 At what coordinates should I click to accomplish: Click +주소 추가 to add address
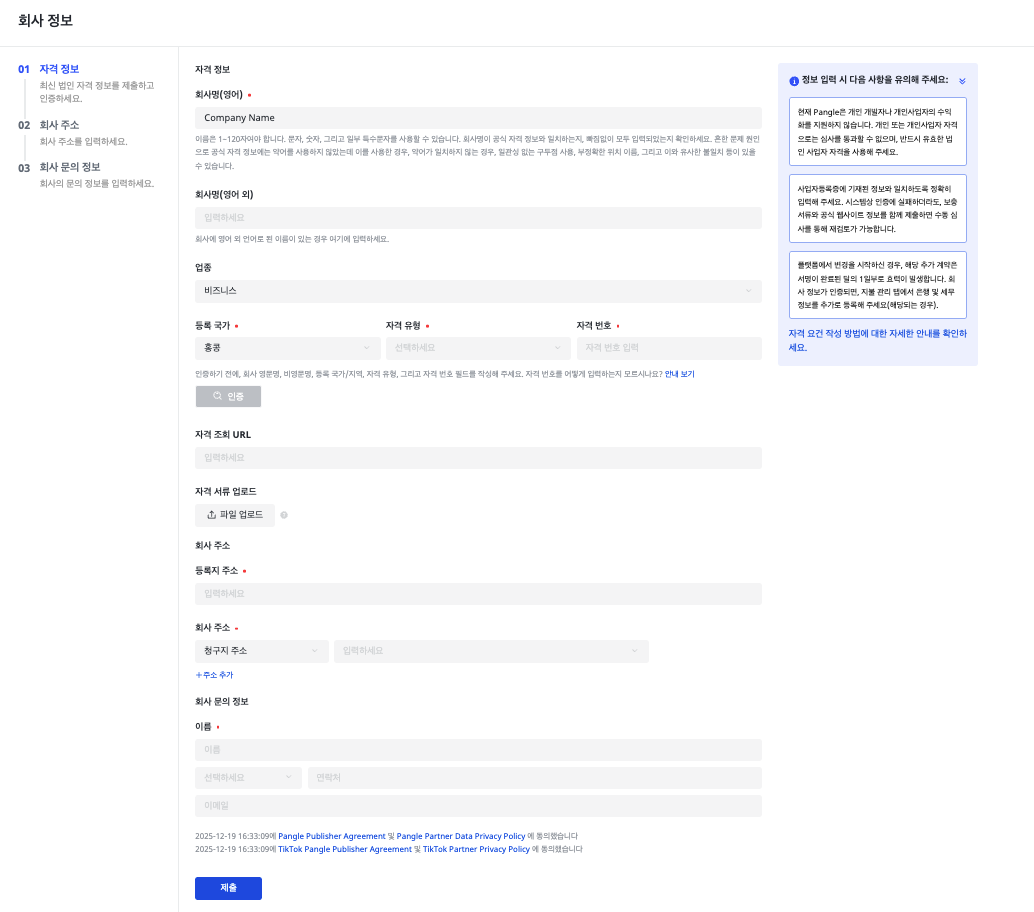214,675
